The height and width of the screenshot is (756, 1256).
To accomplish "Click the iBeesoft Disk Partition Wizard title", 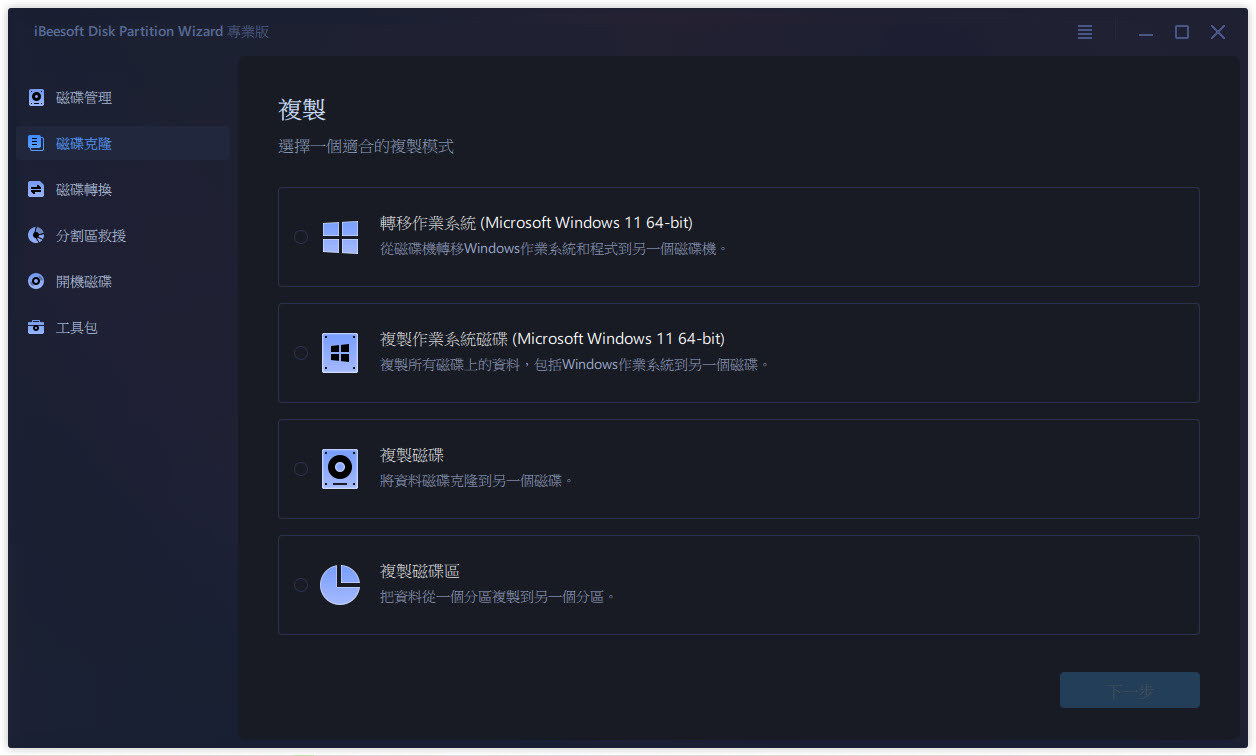I will [x=151, y=32].
